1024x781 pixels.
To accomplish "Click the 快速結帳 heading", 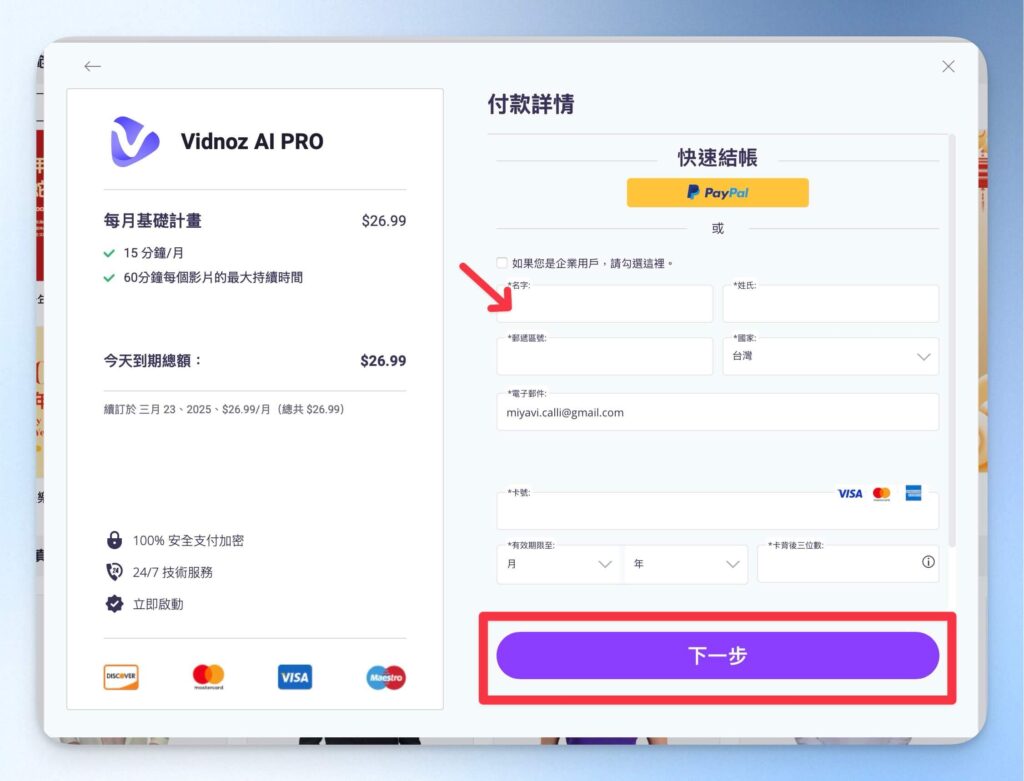I will click(x=717, y=157).
